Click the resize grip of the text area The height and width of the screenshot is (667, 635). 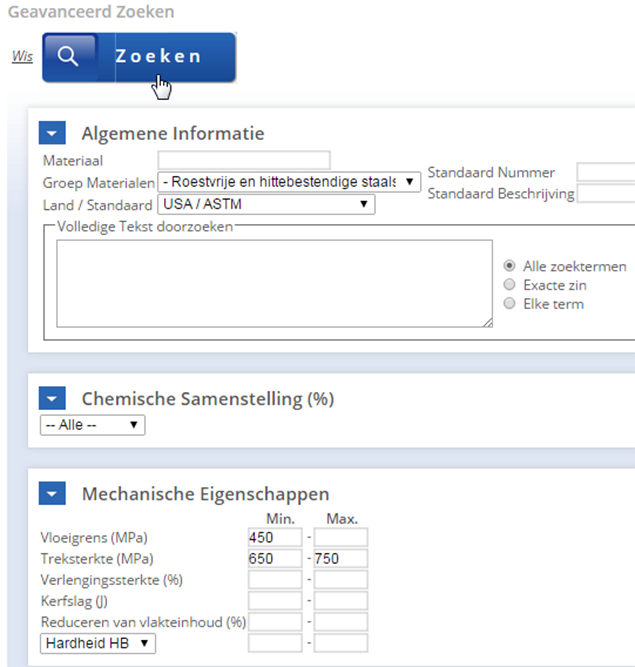tap(488, 323)
